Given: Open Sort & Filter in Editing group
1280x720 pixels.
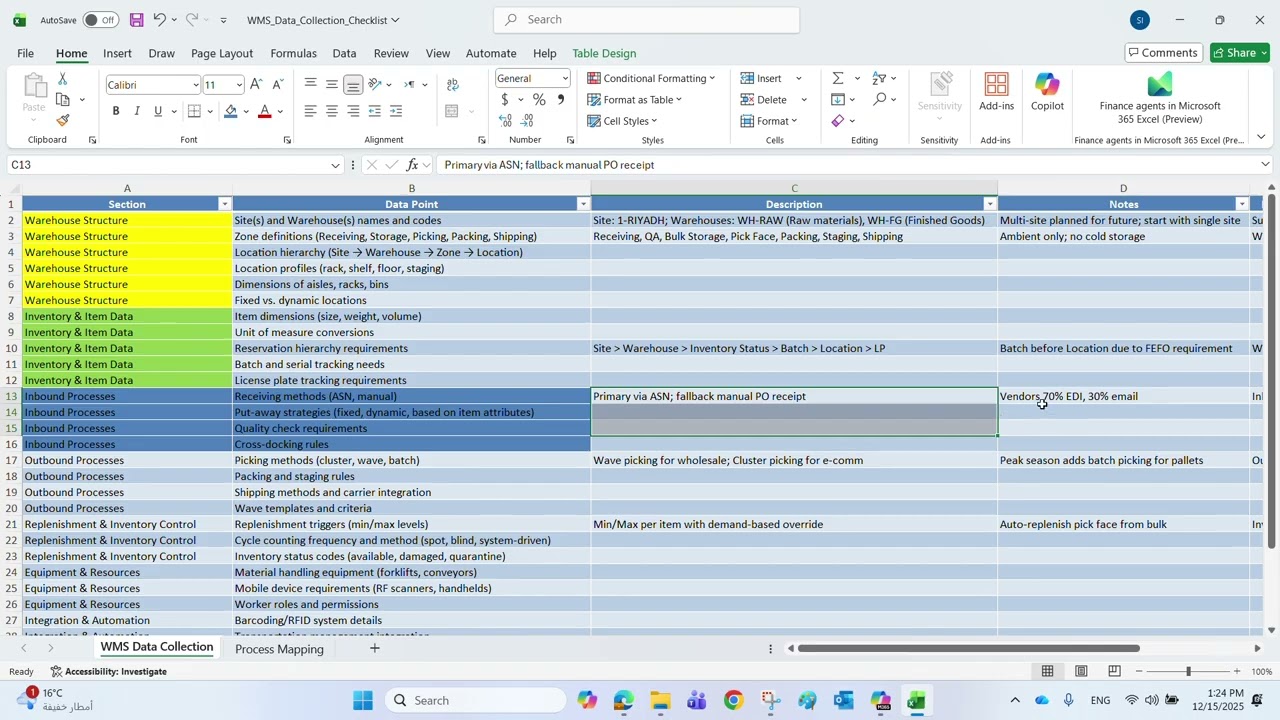Looking at the screenshot, I should [879, 78].
